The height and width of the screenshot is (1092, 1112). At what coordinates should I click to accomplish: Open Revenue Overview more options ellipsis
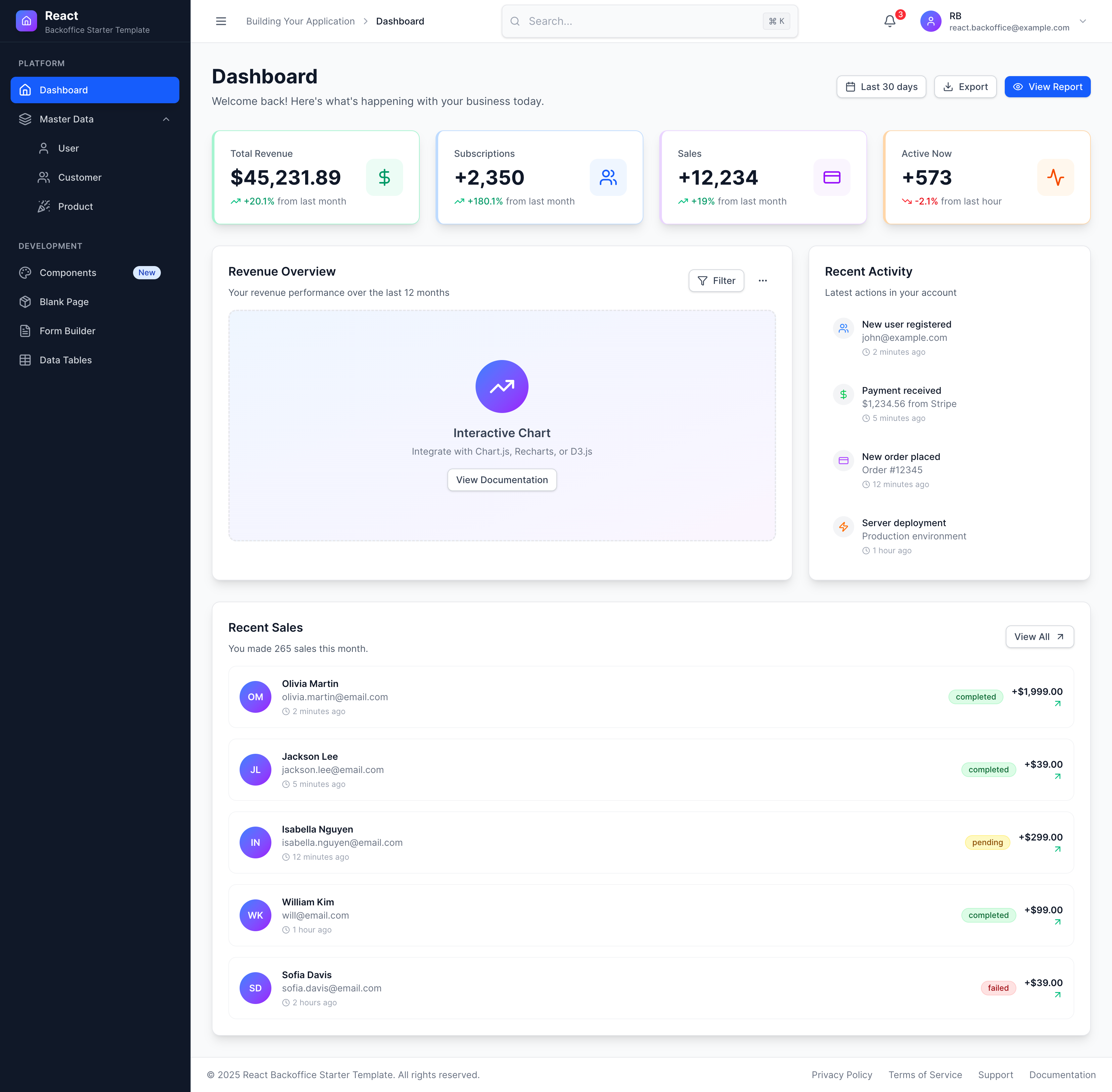[x=762, y=281]
